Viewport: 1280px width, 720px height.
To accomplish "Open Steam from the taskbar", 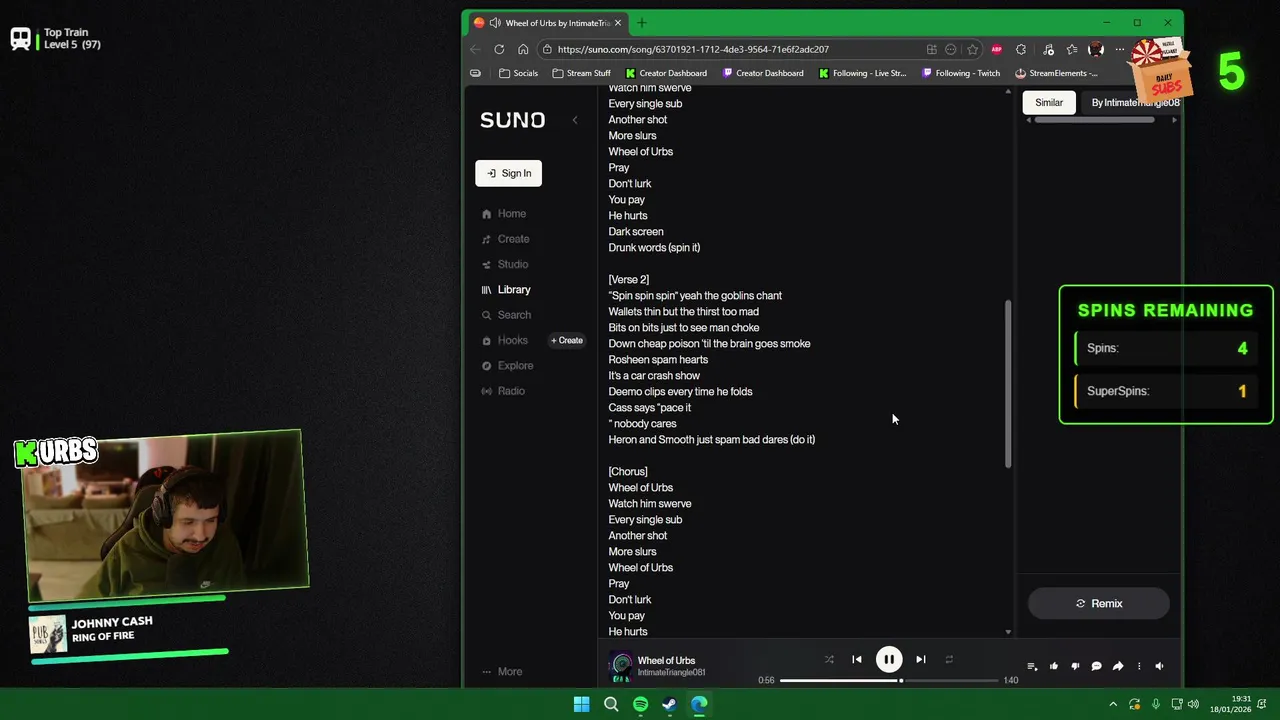I will 670,704.
